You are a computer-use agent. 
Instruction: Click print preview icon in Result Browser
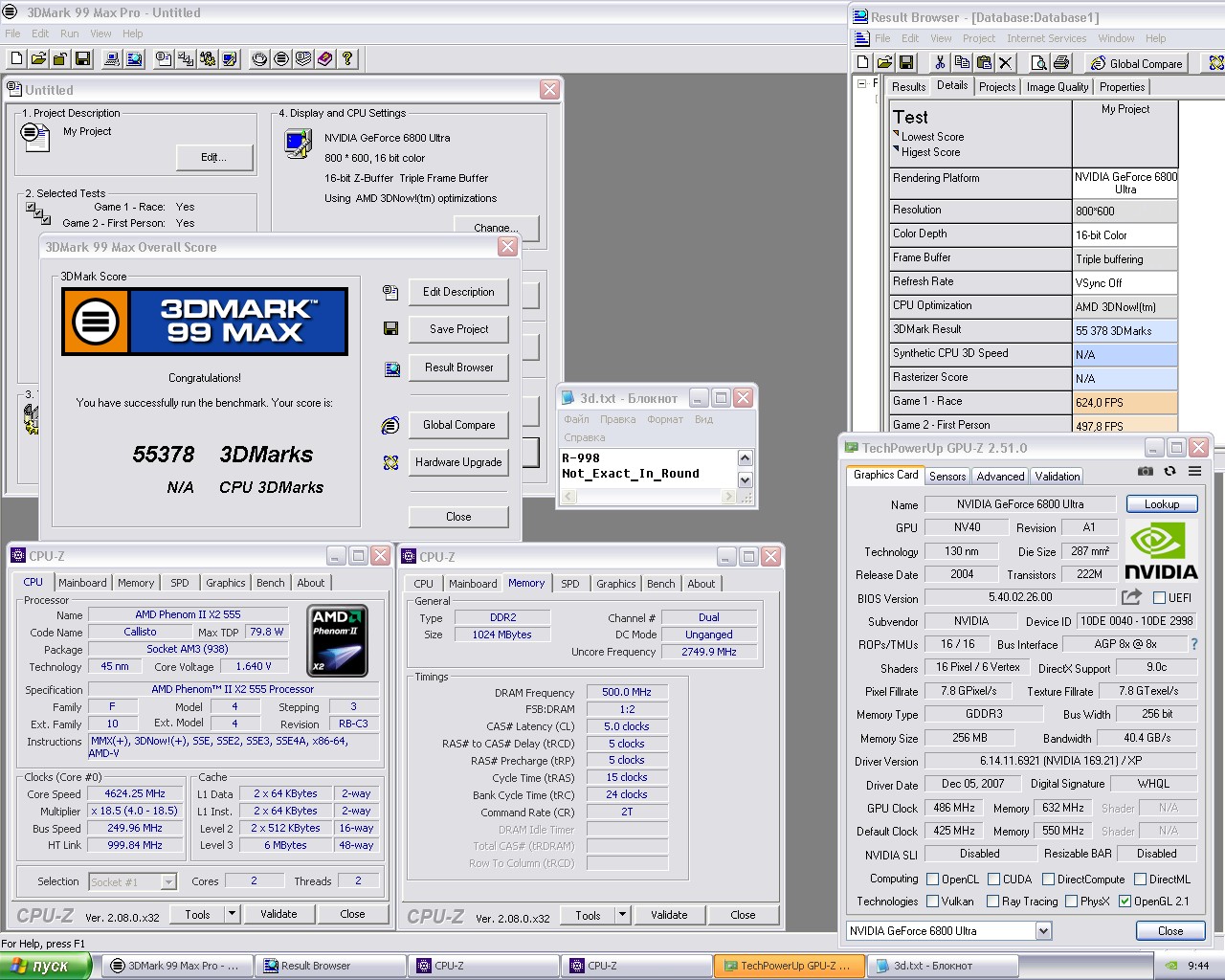point(1038,63)
